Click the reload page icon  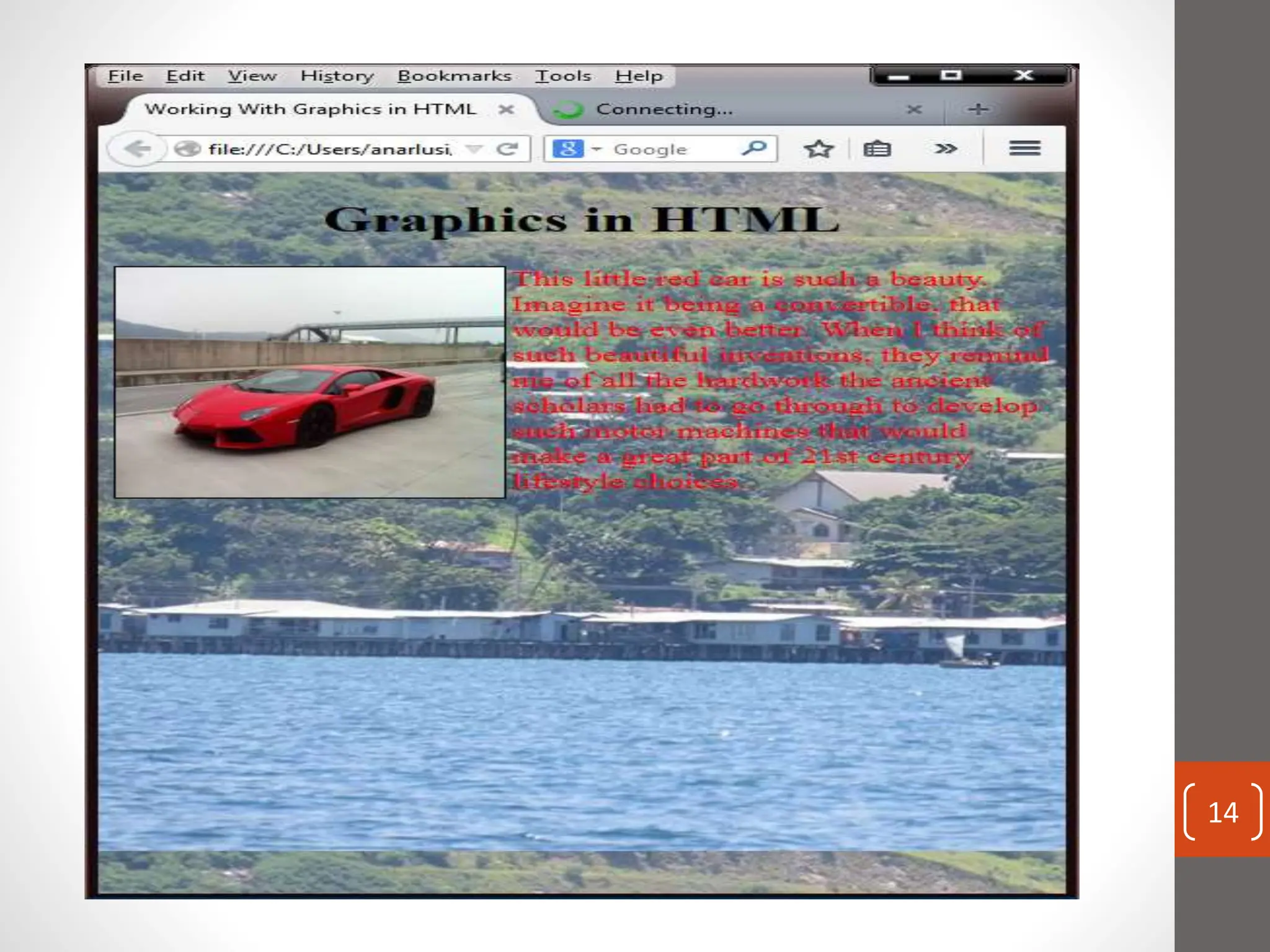[x=507, y=149]
